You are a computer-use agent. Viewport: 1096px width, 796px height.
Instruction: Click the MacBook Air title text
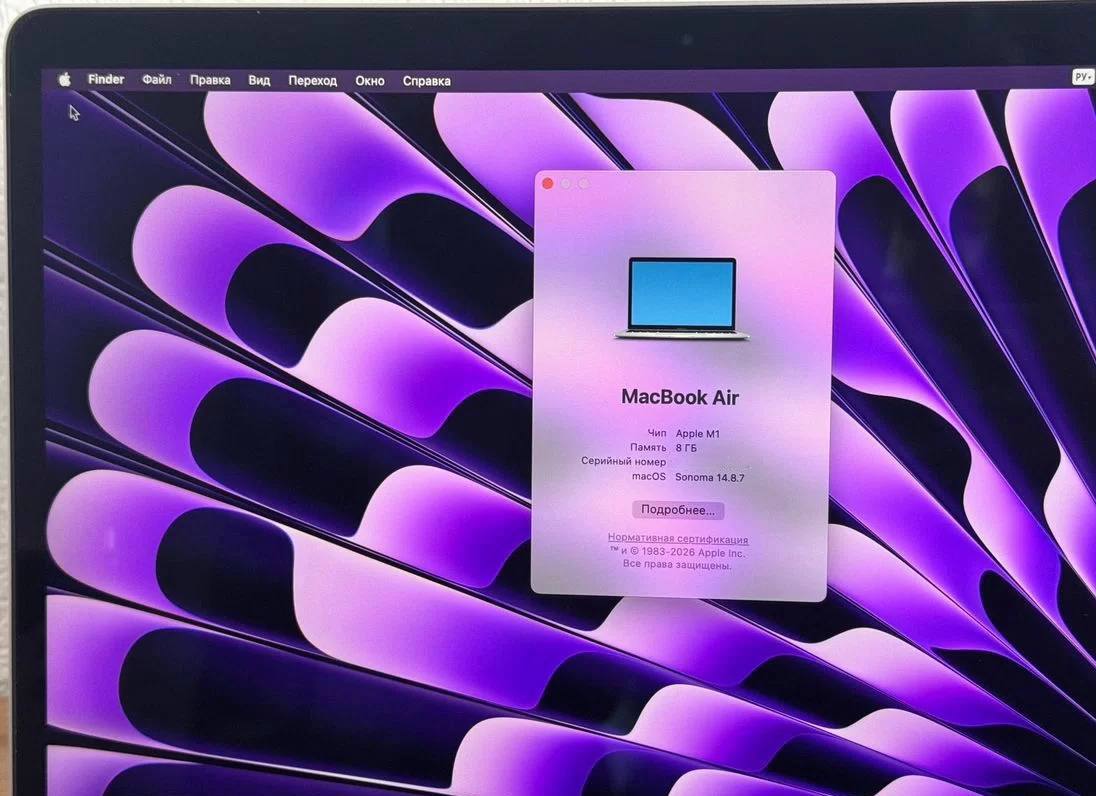(x=680, y=397)
